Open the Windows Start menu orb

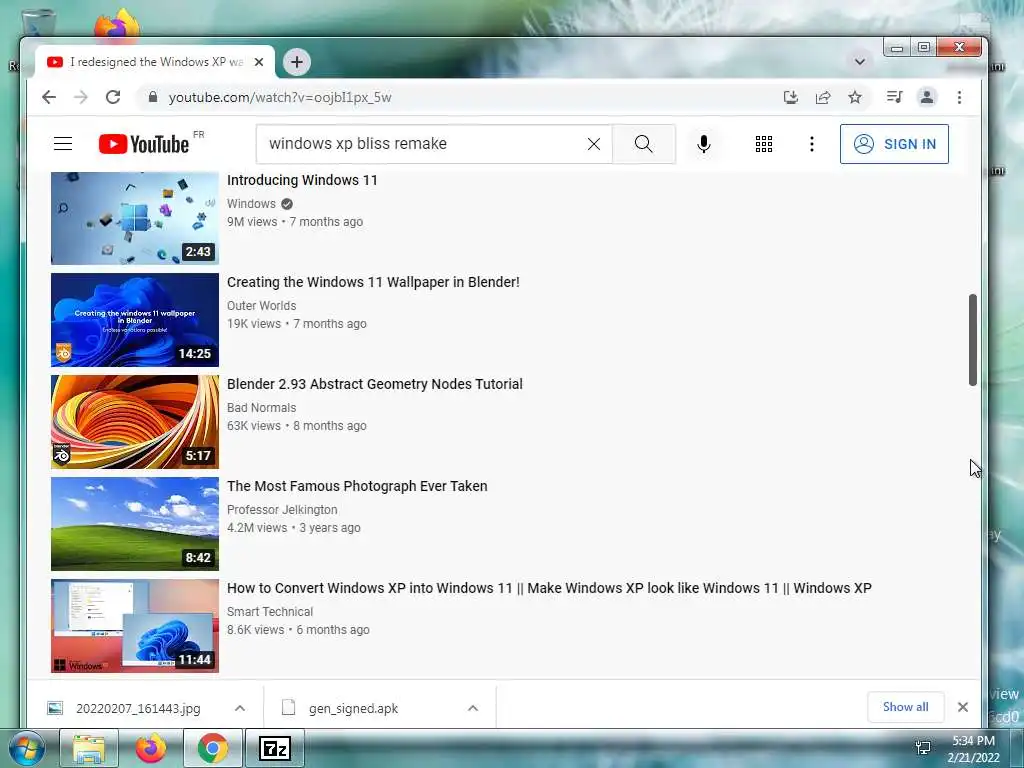(26, 748)
